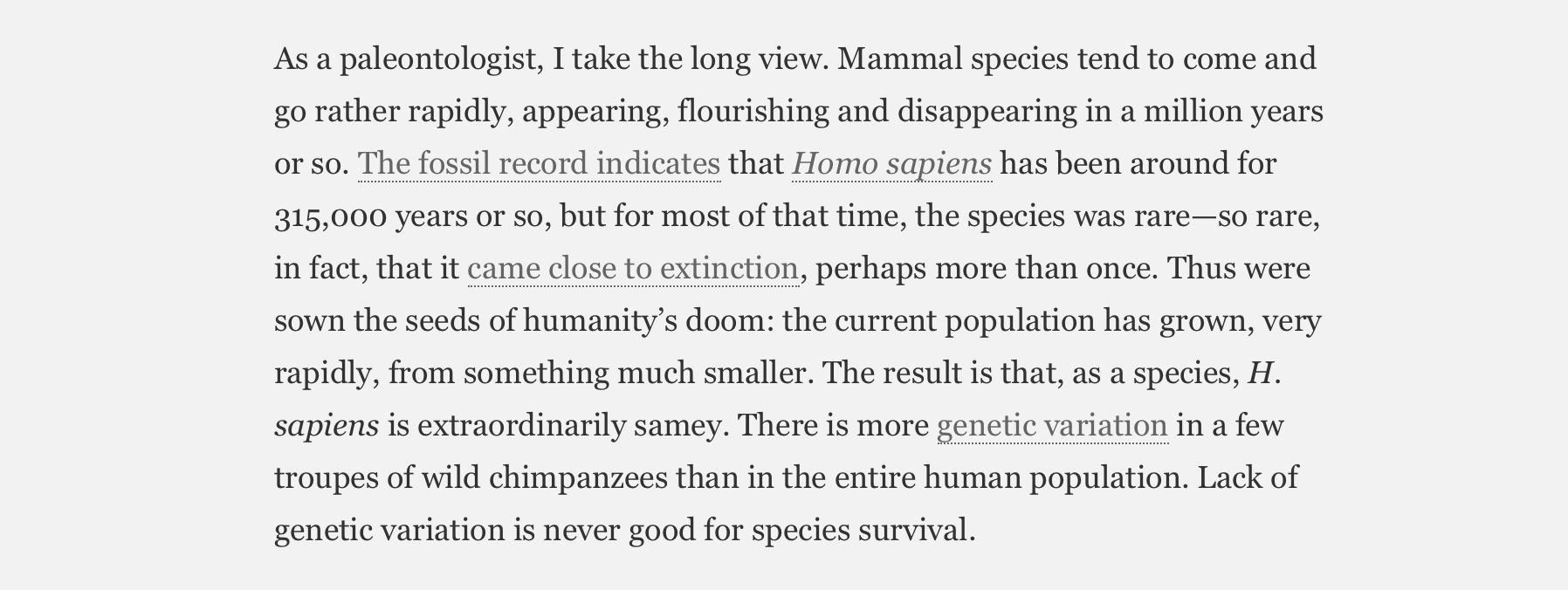Click the word "flourishing" in second line
The image size is (1568, 590).
(753, 112)
